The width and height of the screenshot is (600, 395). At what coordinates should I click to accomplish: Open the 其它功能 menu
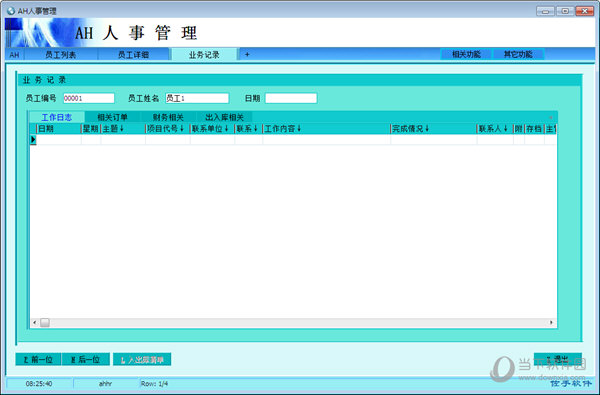(518, 54)
